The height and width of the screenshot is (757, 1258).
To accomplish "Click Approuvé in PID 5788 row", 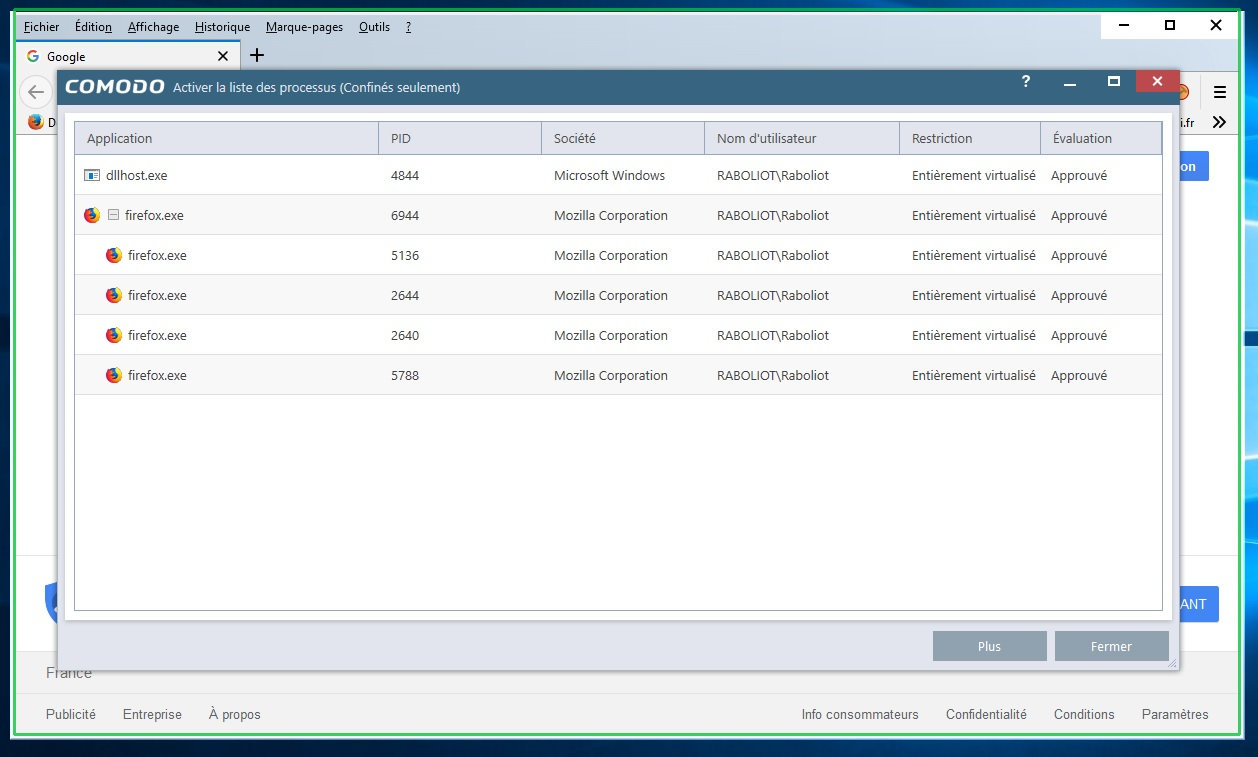I will pos(1079,375).
